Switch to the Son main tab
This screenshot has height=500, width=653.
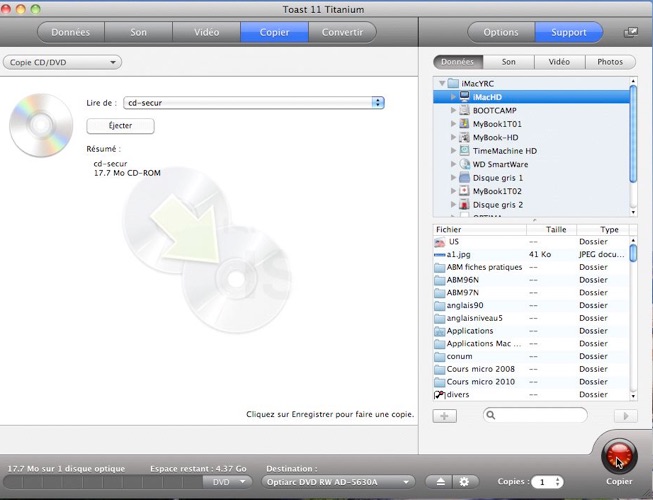pyautogui.click(x=138, y=32)
